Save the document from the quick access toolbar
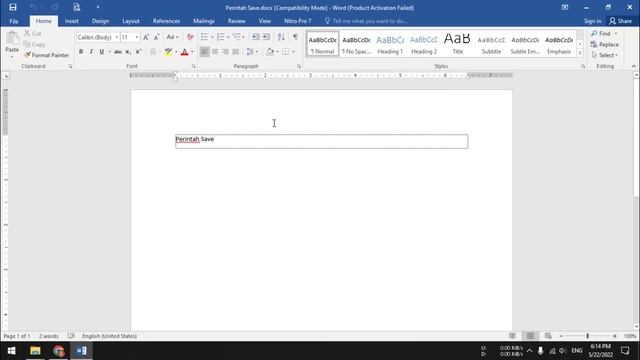Image resolution: width=640 pixels, height=360 pixels. pos(13,7)
